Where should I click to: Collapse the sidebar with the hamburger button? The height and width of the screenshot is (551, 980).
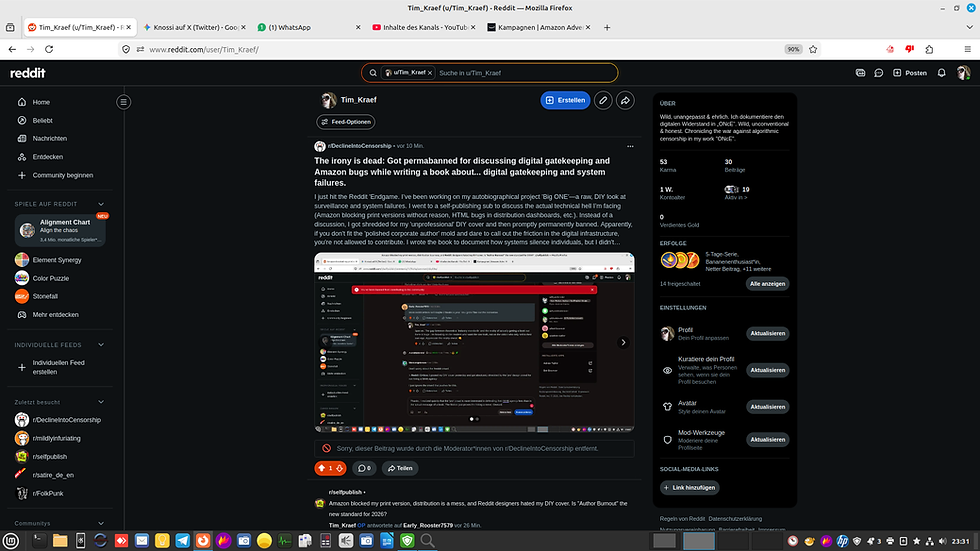[x=124, y=102]
